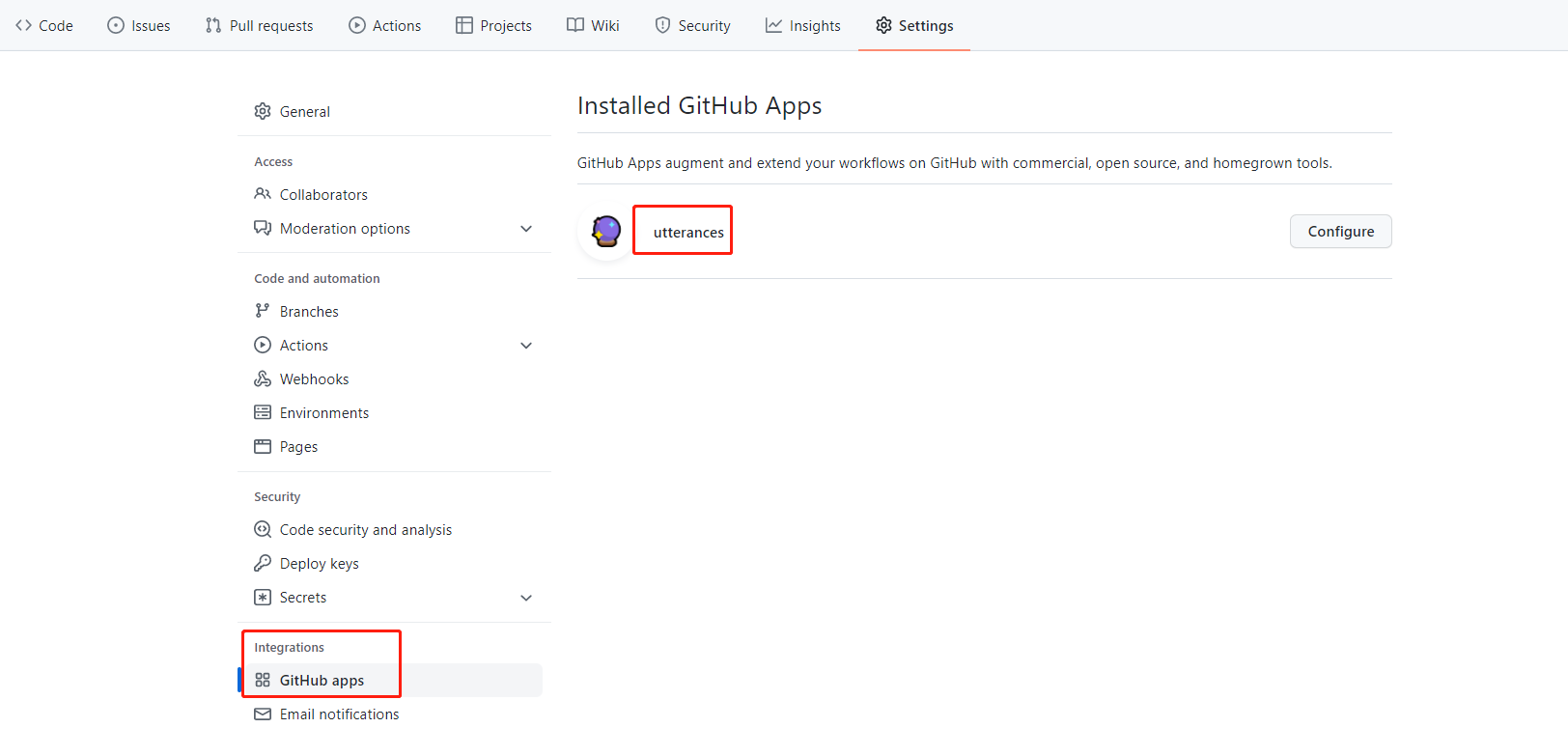The height and width of the screenshot is (756, 1568).
Task: Switch to the Wiki tab
Action: pos(594,25)
